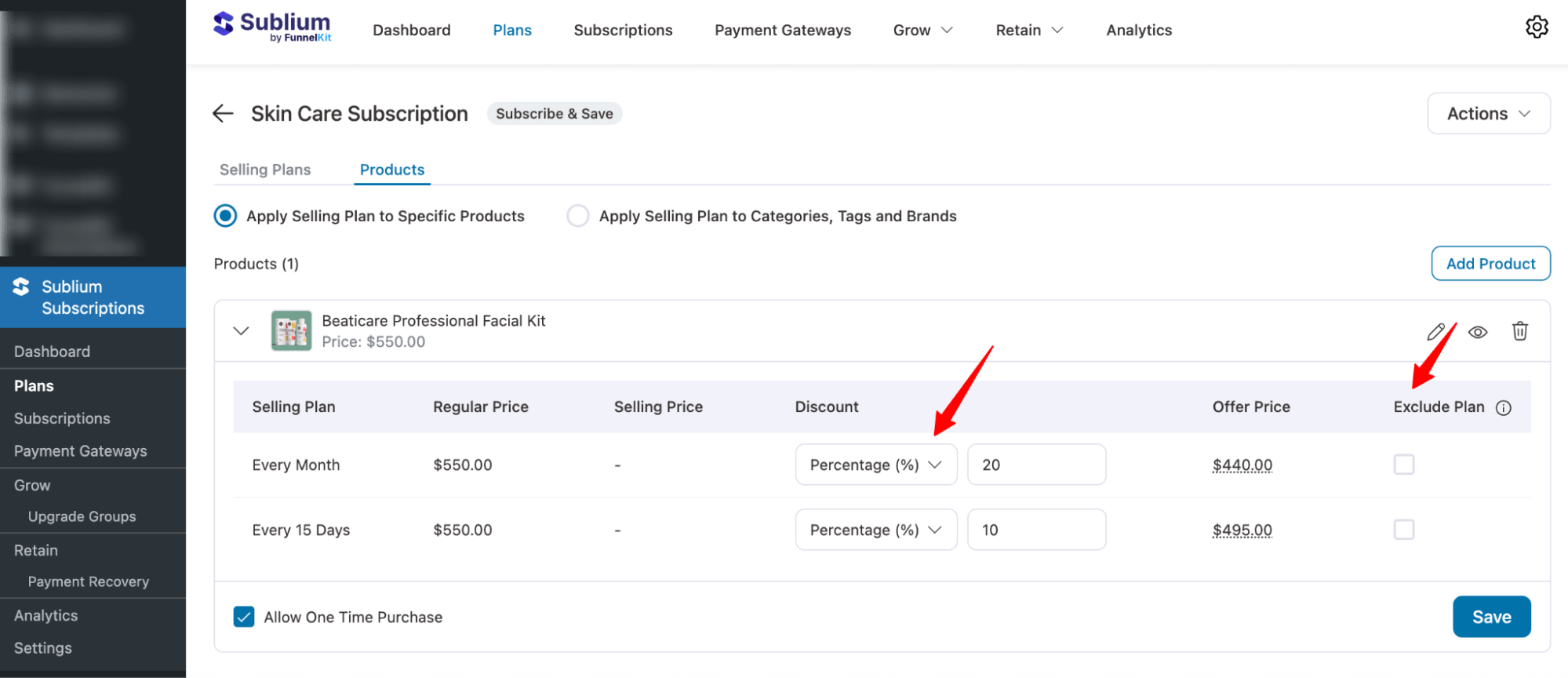This screenshot has width=1568, height=678.
Task: Switch to the Products tab
Action: [x=392, y=169]
